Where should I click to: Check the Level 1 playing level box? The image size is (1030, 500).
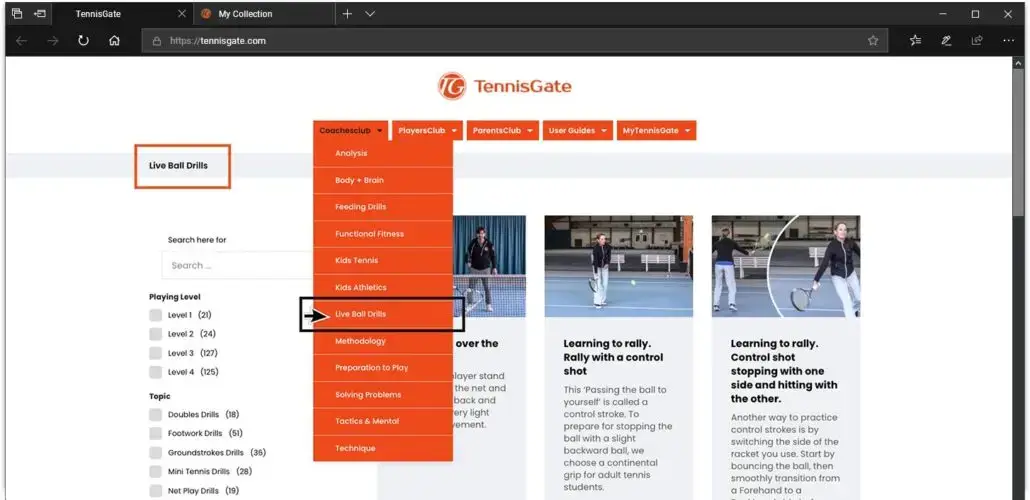coord(155,315)
